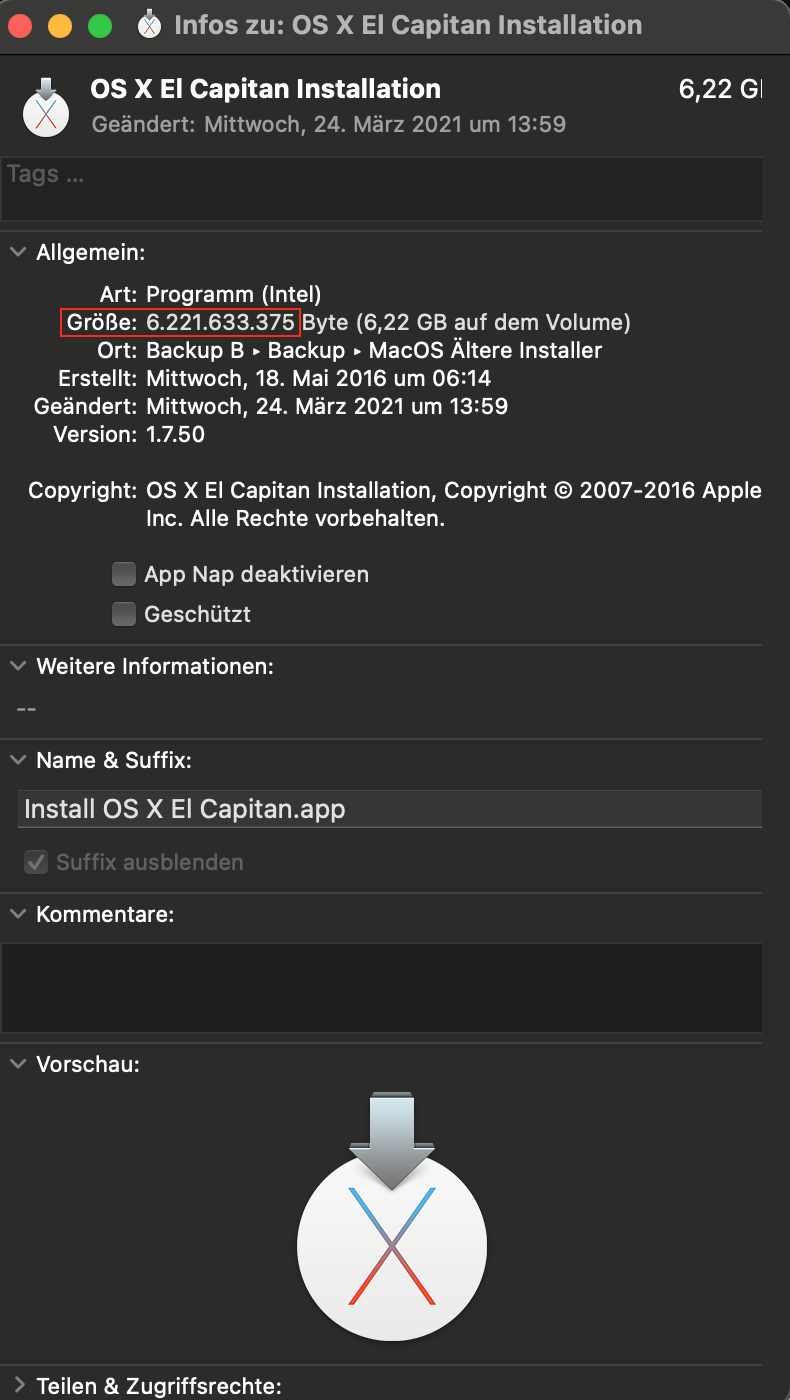This screenshot has height=1400, width=790.
Task: Click the Backup B path component
Action: coord(196,351)
